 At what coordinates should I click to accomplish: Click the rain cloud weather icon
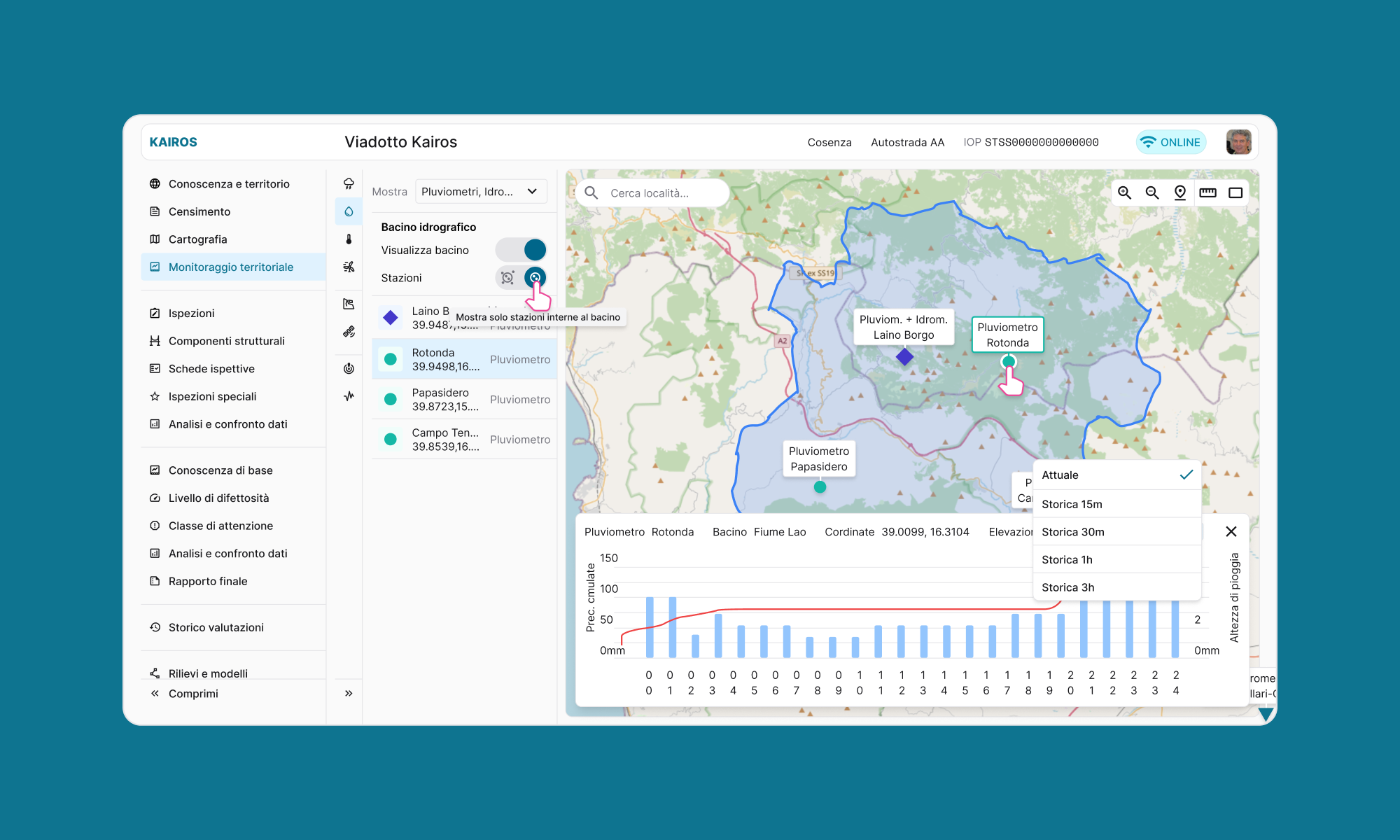pyautogui.click(x=349, y=184)
